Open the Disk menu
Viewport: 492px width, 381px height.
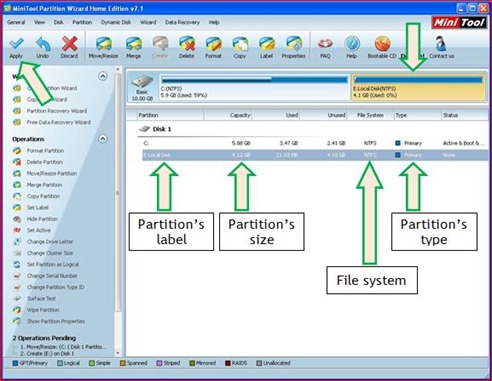click(59, 22)
